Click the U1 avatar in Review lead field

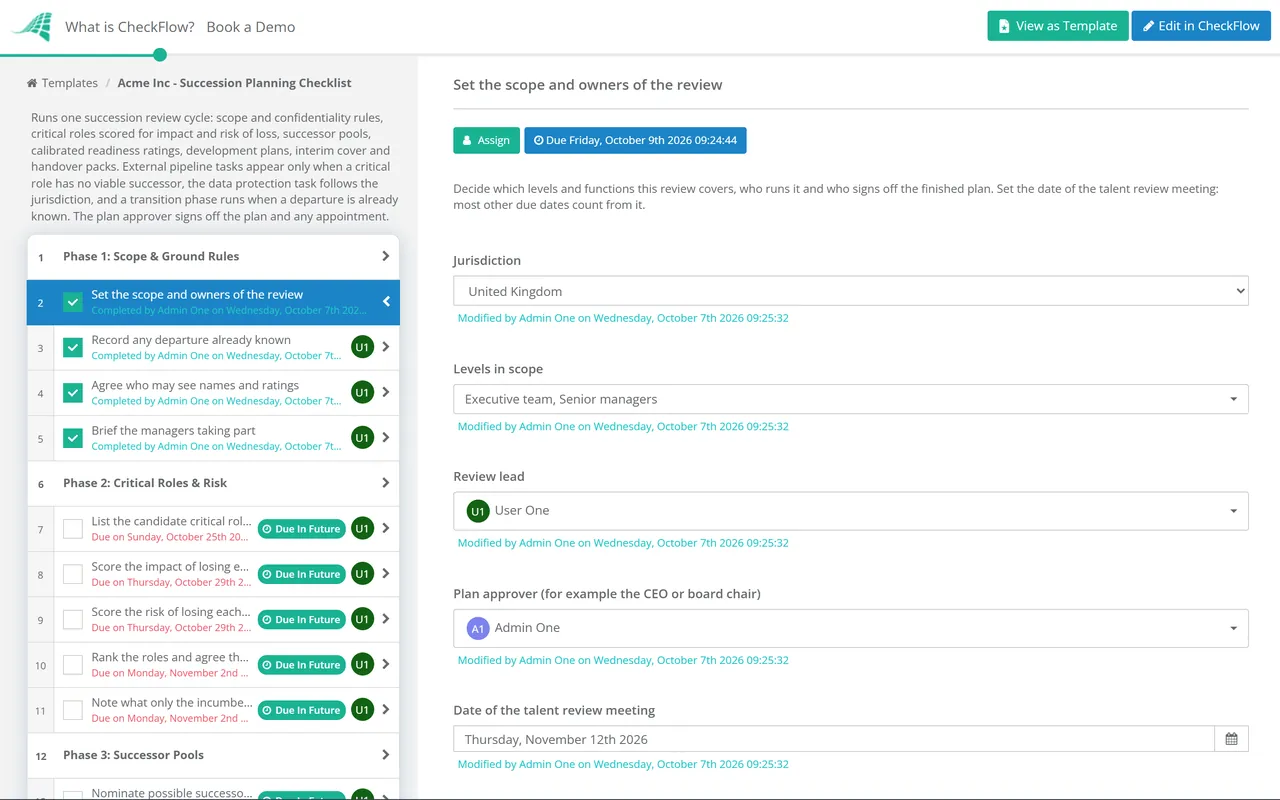tap(478, 511)
